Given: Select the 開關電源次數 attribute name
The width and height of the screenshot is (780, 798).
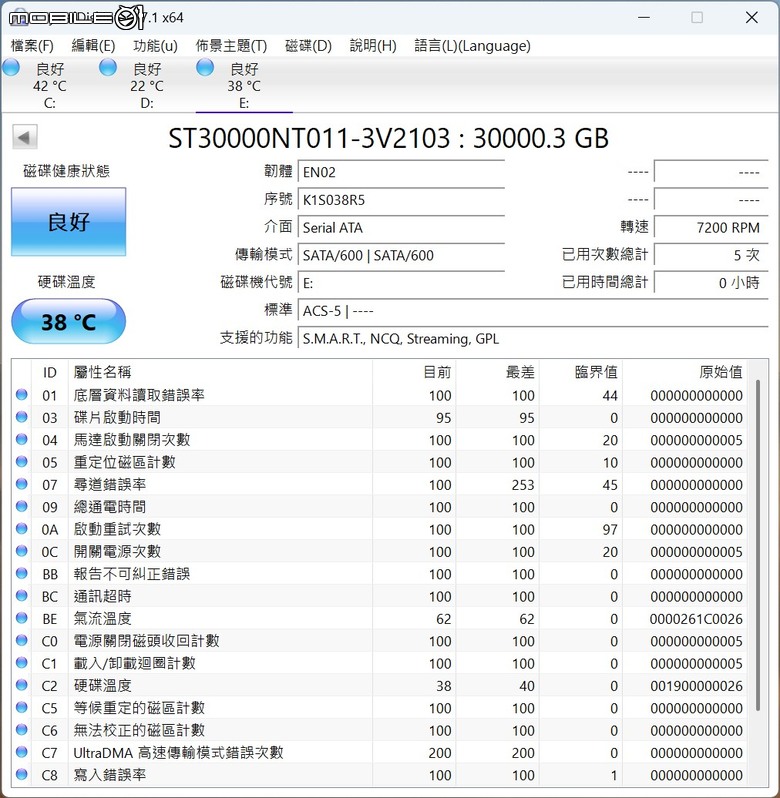Looking at the screenshot, I should (117, 552).
